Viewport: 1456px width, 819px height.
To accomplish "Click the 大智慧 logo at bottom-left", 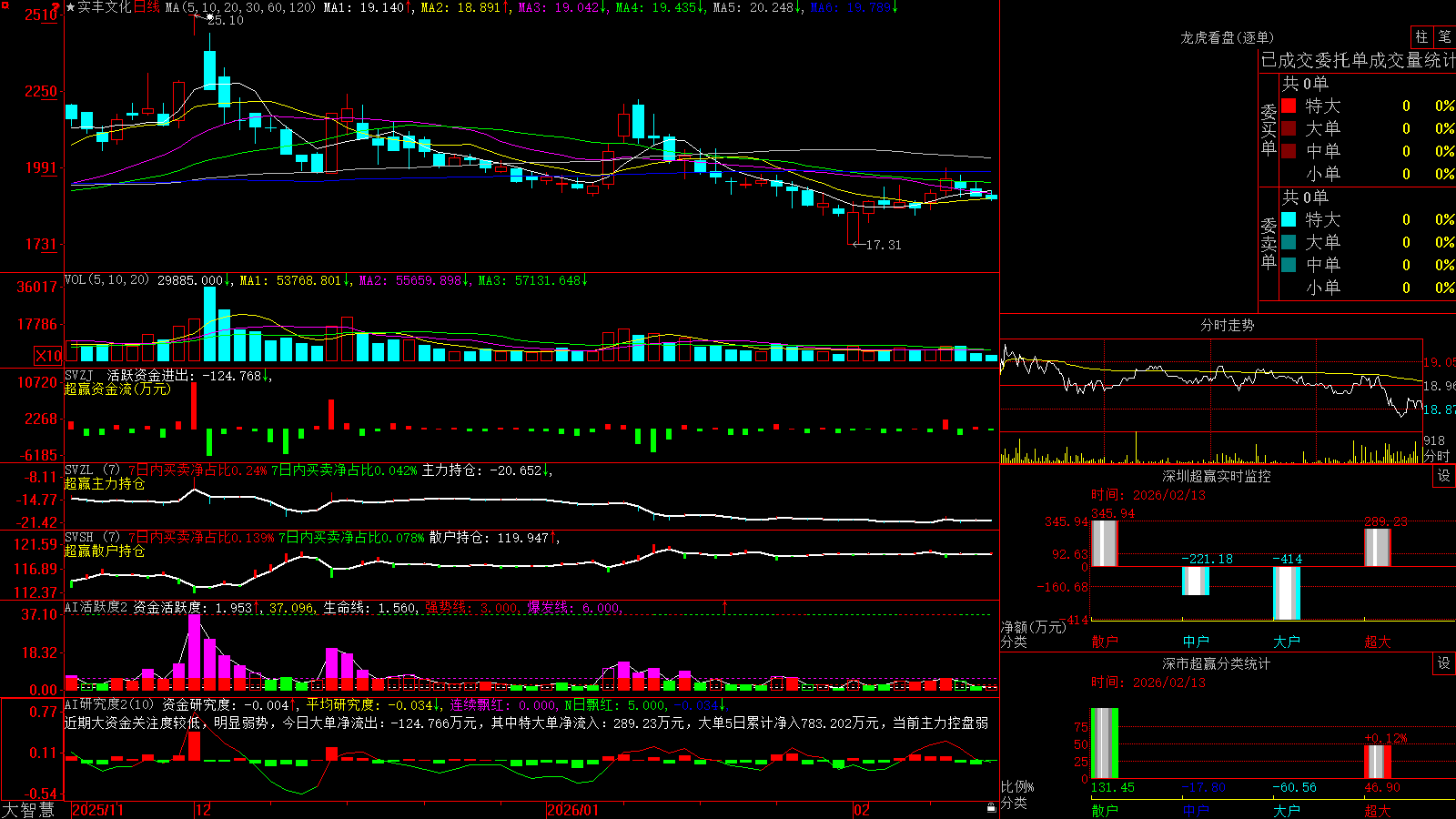I will click(28, 810).
